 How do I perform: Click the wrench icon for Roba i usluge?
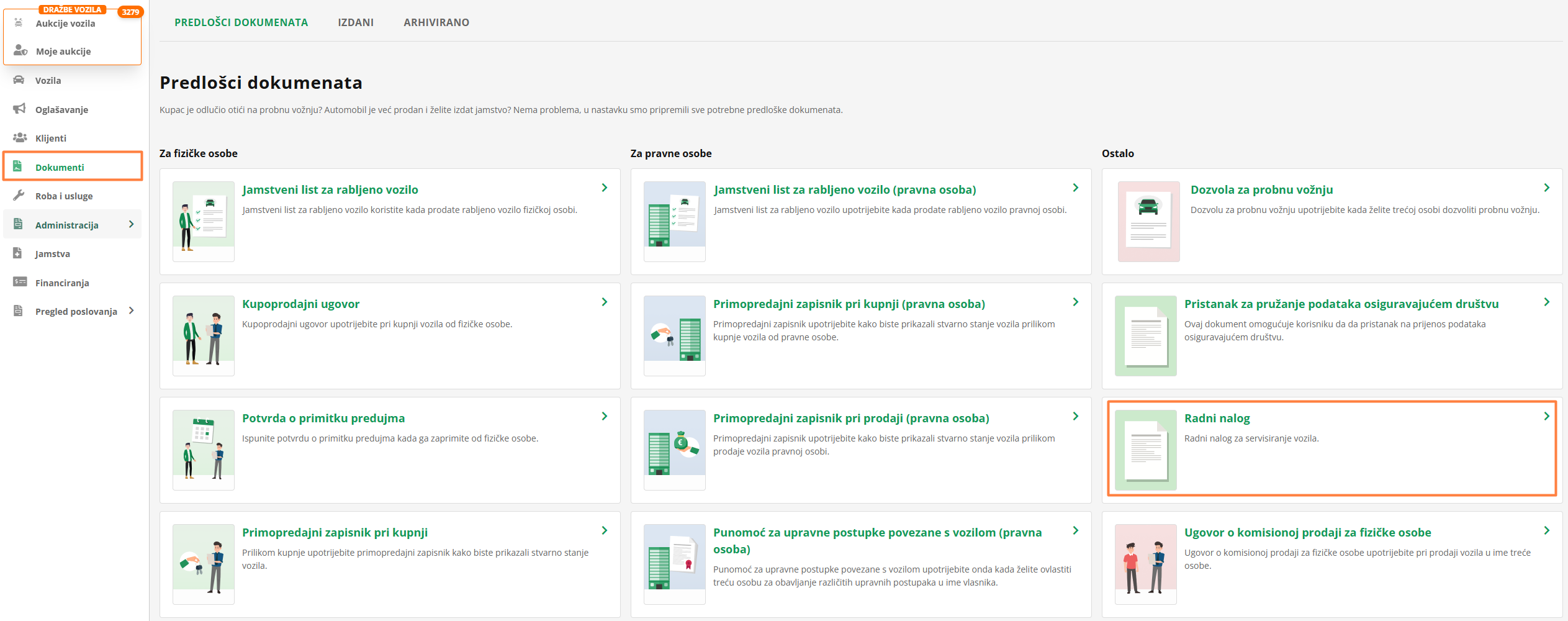[19, 196]
